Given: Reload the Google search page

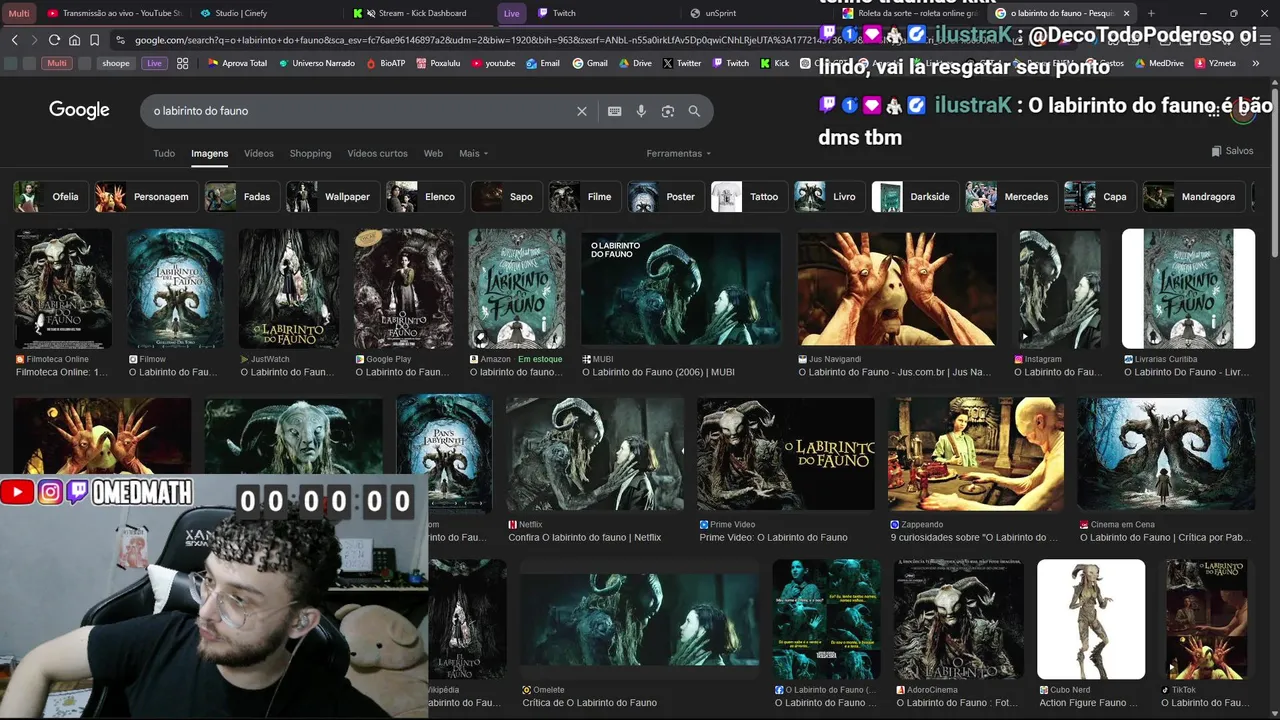Looking at the screenshot, I should pos(54,40).
